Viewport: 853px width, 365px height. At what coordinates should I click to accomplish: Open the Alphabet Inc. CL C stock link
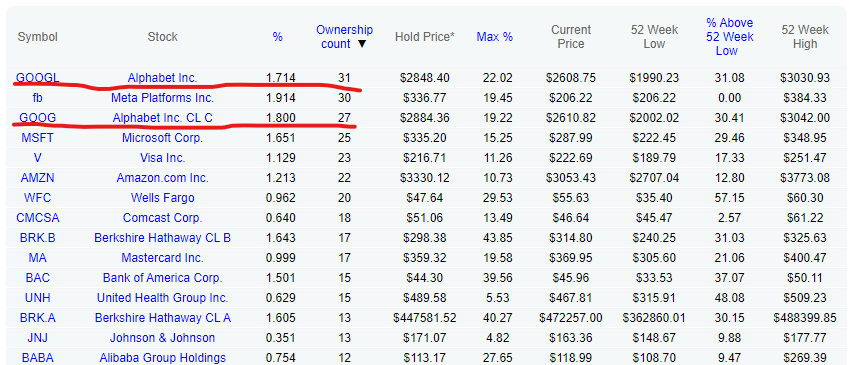click(163, 118)
